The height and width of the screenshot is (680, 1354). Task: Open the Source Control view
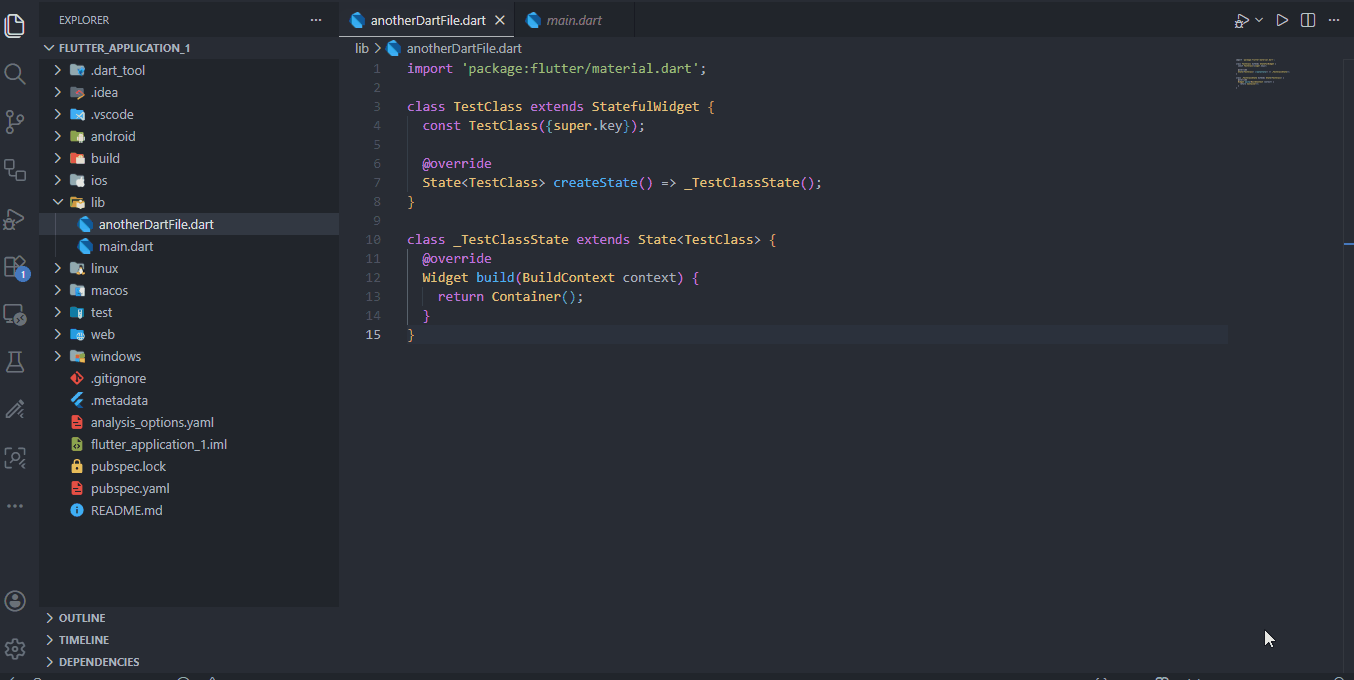[15, 120]
